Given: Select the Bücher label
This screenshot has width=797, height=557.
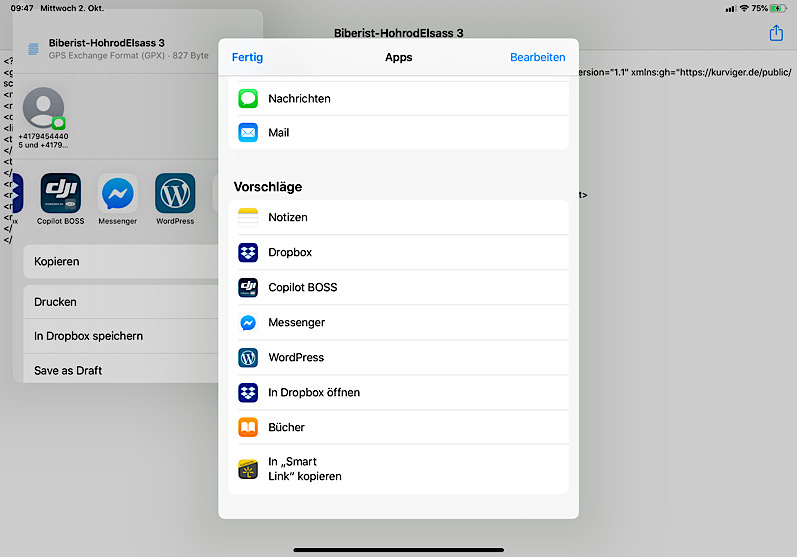Looking at the screenshot, I should point(286,427).
